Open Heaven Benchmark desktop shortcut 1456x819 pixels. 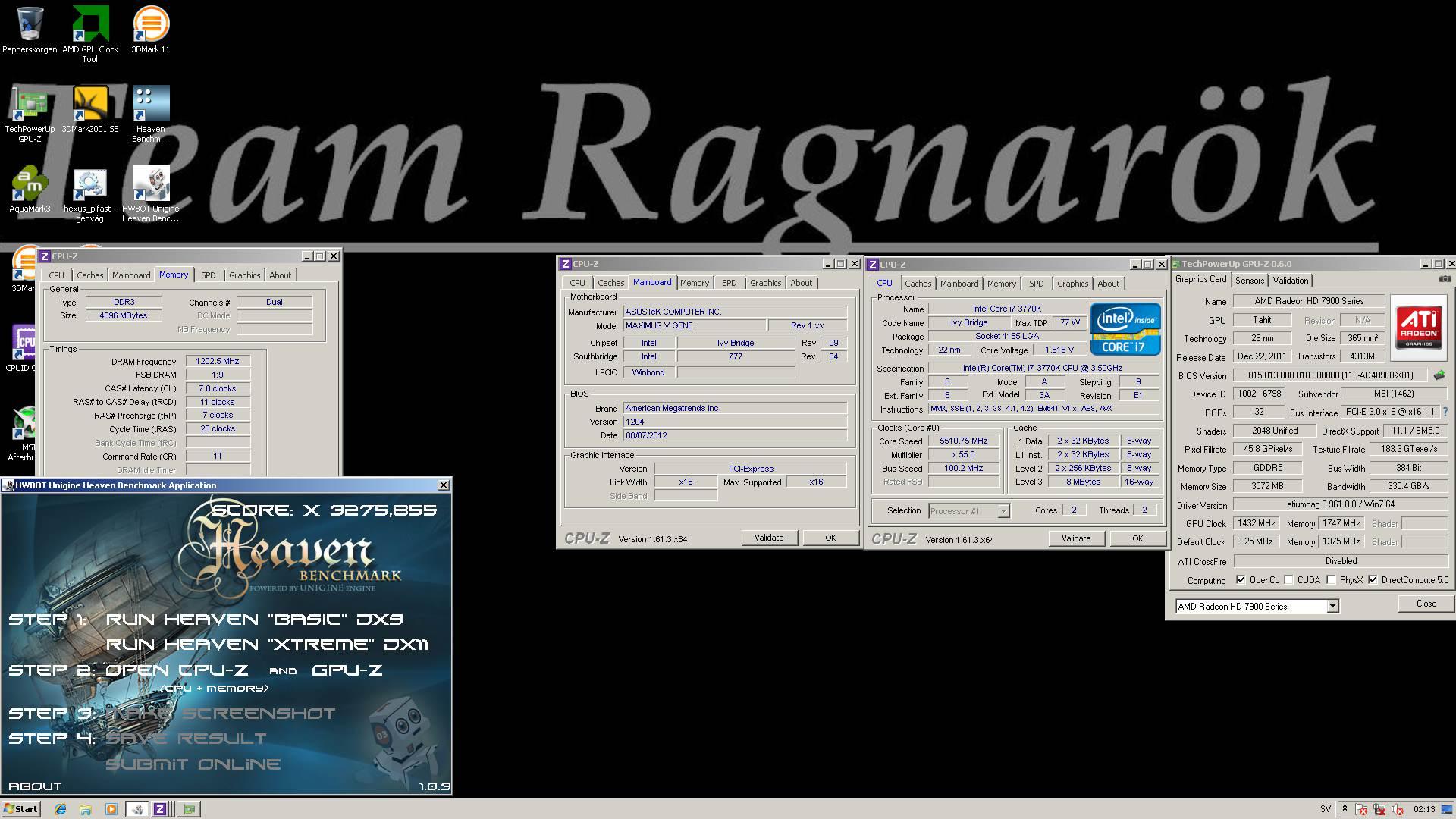click(151, 115)
